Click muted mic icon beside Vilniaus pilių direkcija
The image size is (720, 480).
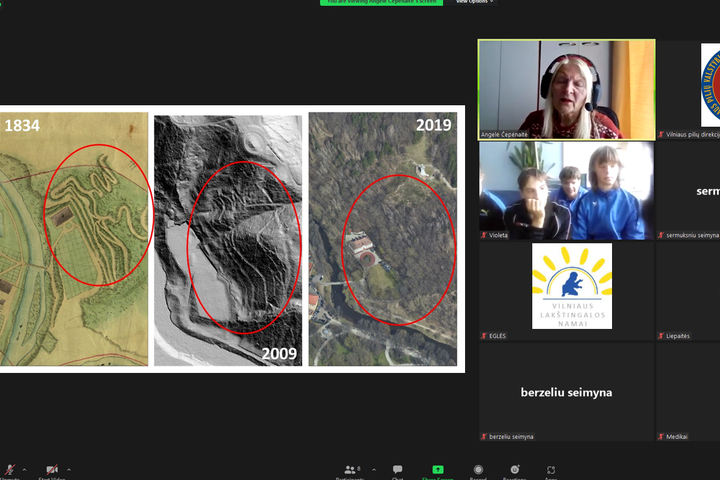pyautogui.click(x=661, y=135)
